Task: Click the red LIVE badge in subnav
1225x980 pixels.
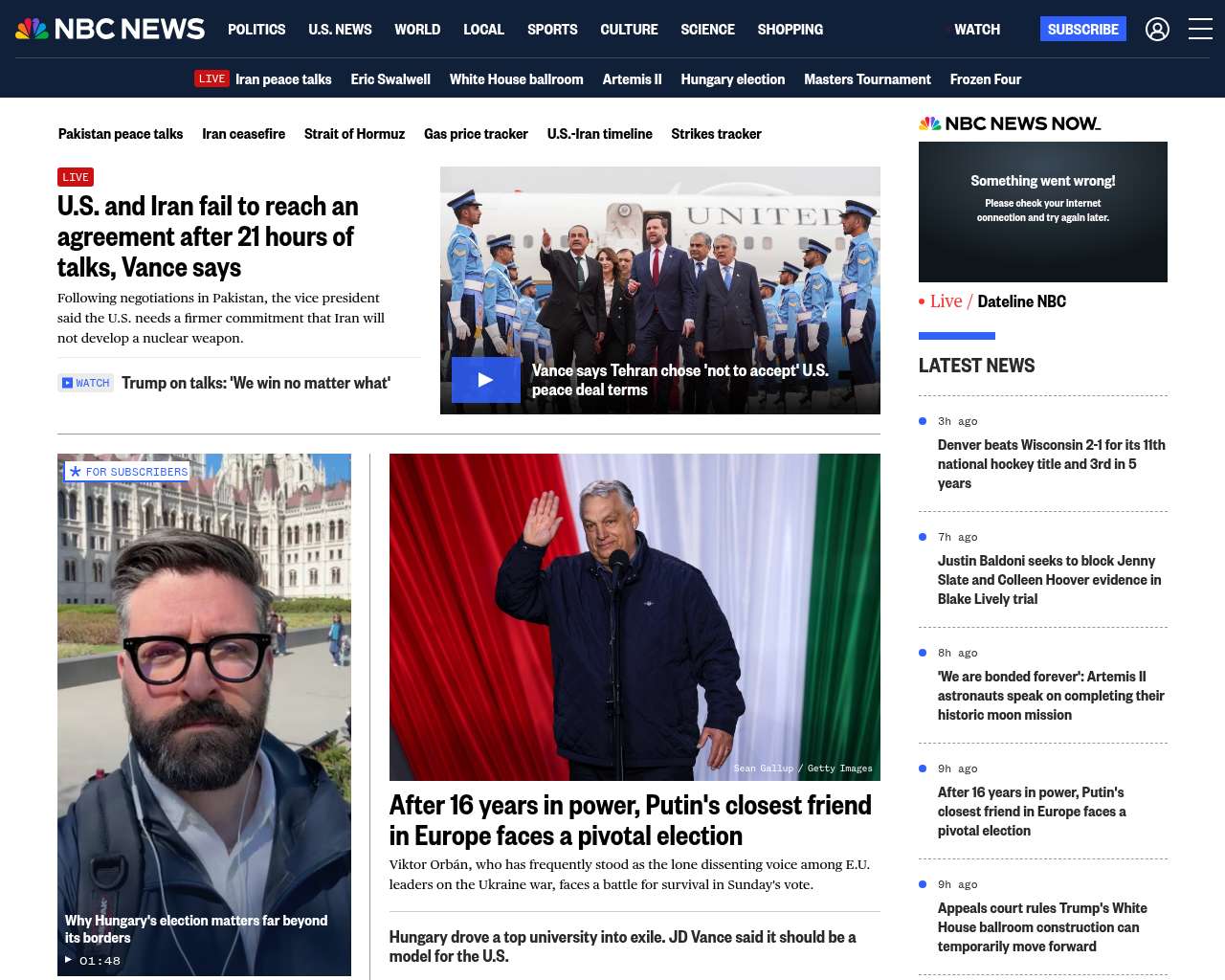Action: click(x=212, y=78)
